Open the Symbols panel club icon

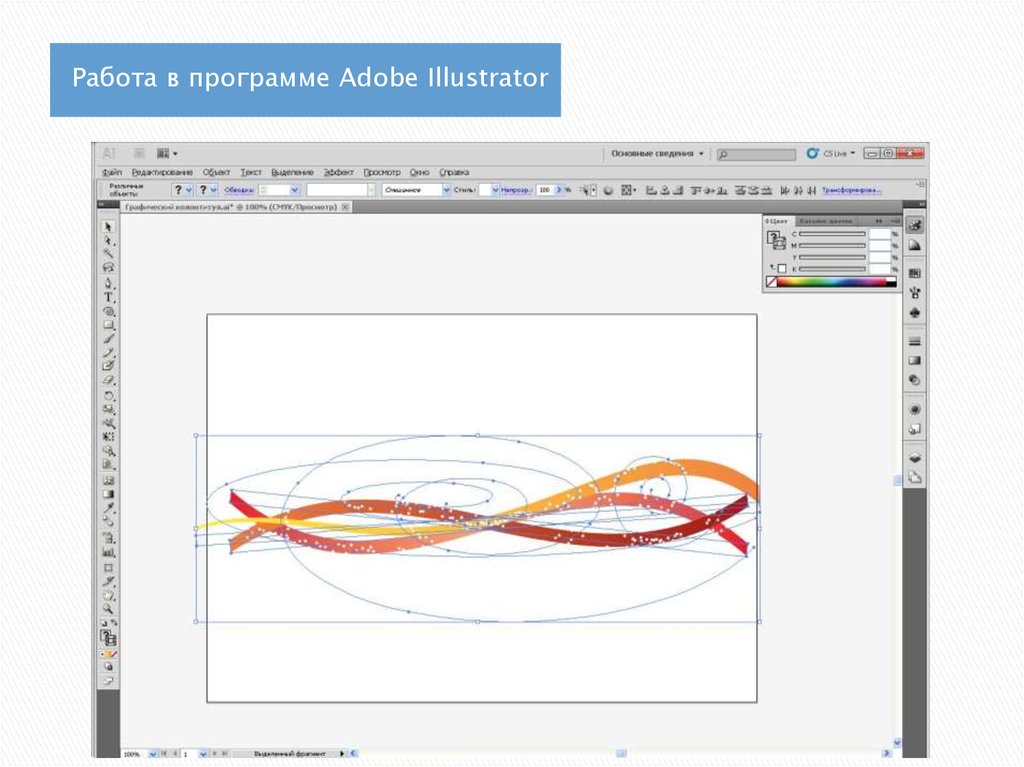pyautogui.click(x=914, y=313)
